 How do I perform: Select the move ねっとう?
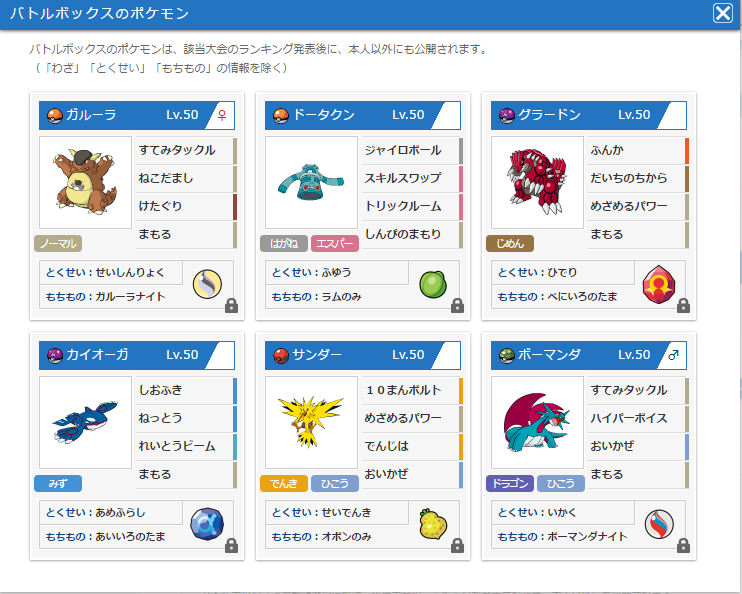[x=186, y=418]
